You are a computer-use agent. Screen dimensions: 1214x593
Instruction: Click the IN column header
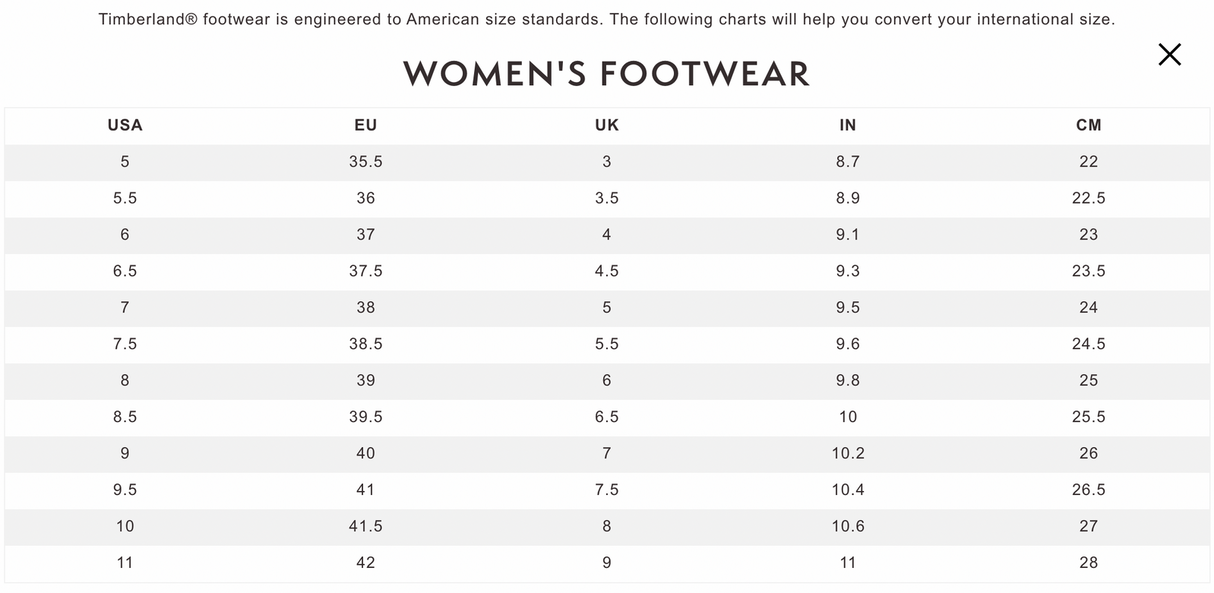(x=848, y=125)
